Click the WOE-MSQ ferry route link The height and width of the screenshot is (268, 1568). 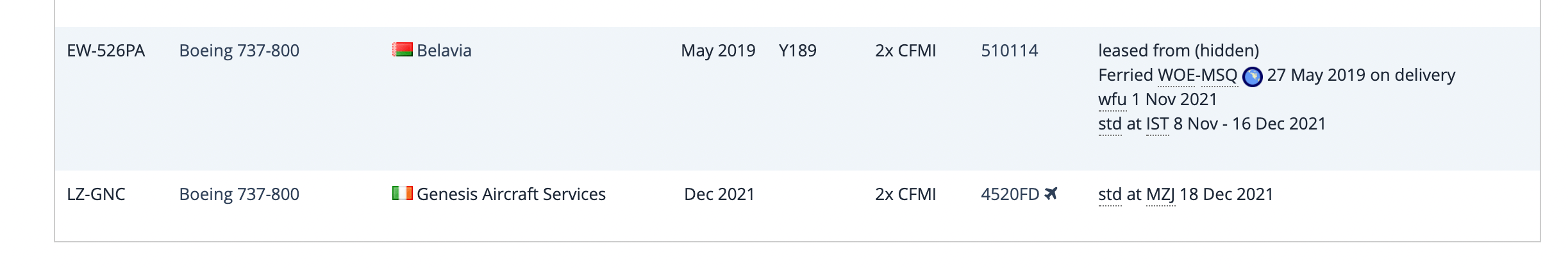tap(1197, 76)
